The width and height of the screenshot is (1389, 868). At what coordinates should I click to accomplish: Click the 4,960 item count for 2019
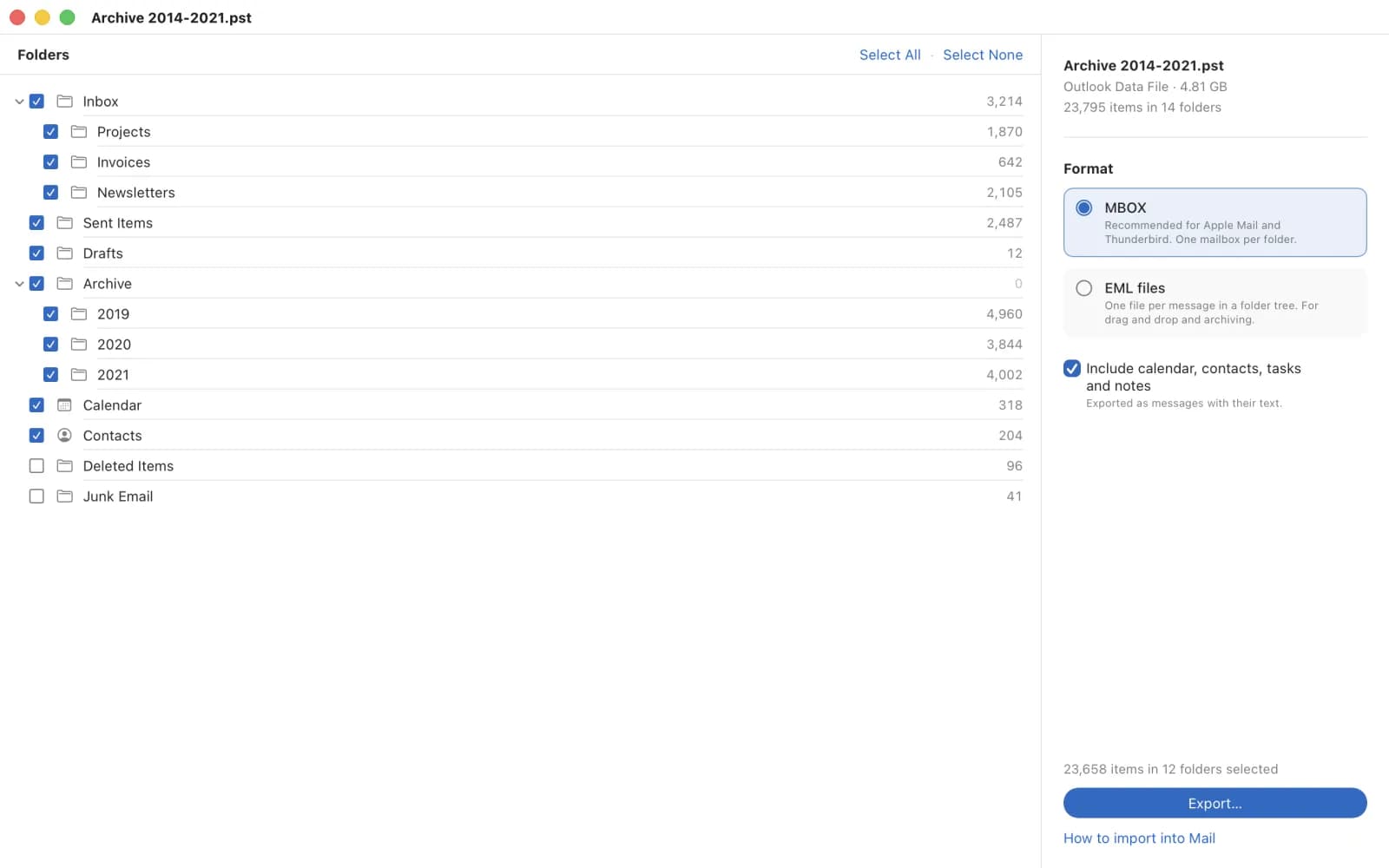(1004, 314)
